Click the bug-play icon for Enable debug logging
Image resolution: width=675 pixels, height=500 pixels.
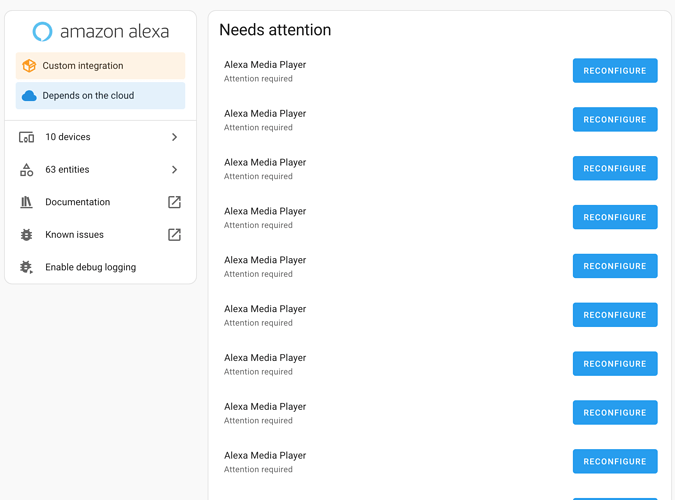click(x=27, y=267)
